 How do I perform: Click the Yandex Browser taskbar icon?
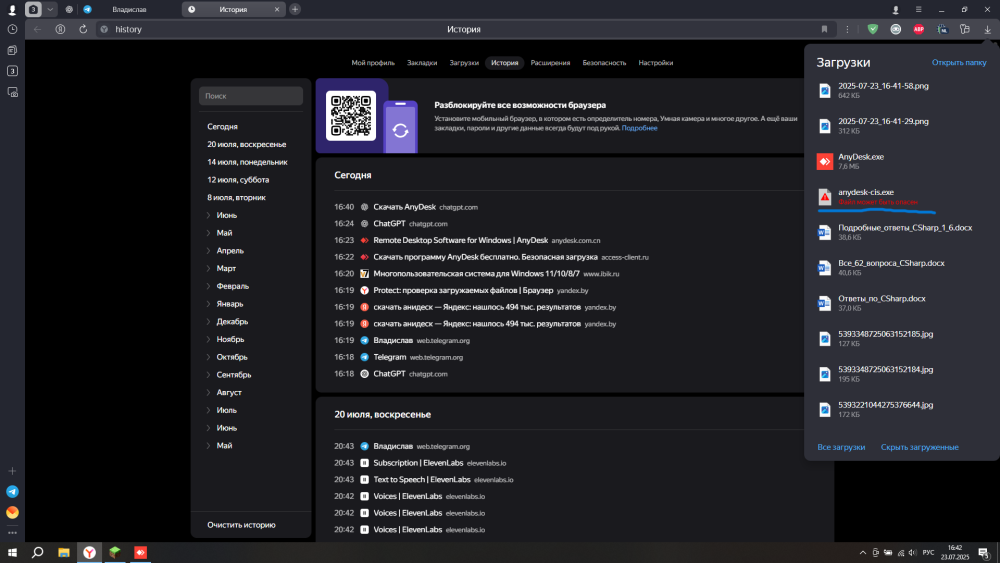pyautogui.click(x=89, y=552)
